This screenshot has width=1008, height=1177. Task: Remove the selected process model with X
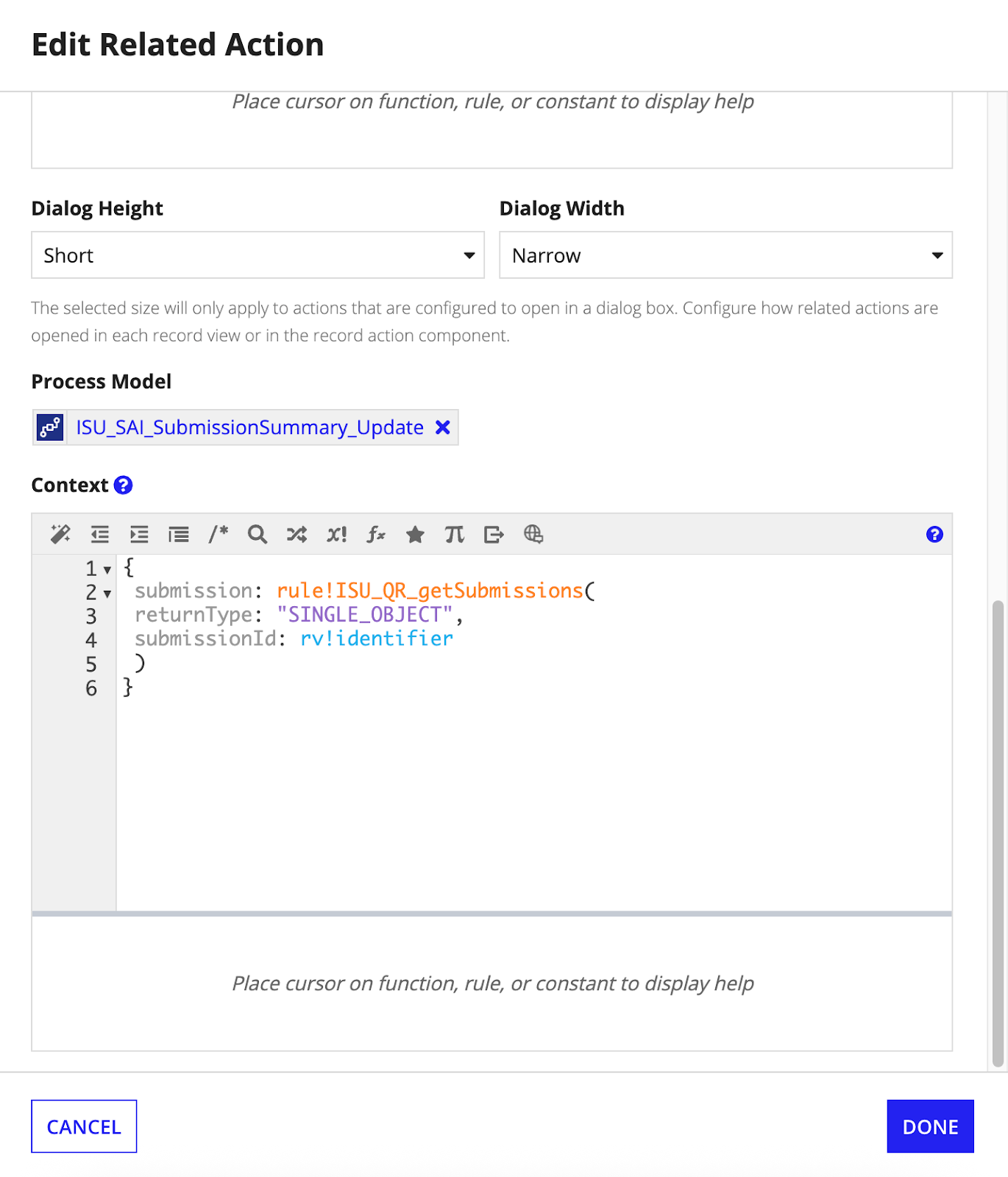pos(442,427)
